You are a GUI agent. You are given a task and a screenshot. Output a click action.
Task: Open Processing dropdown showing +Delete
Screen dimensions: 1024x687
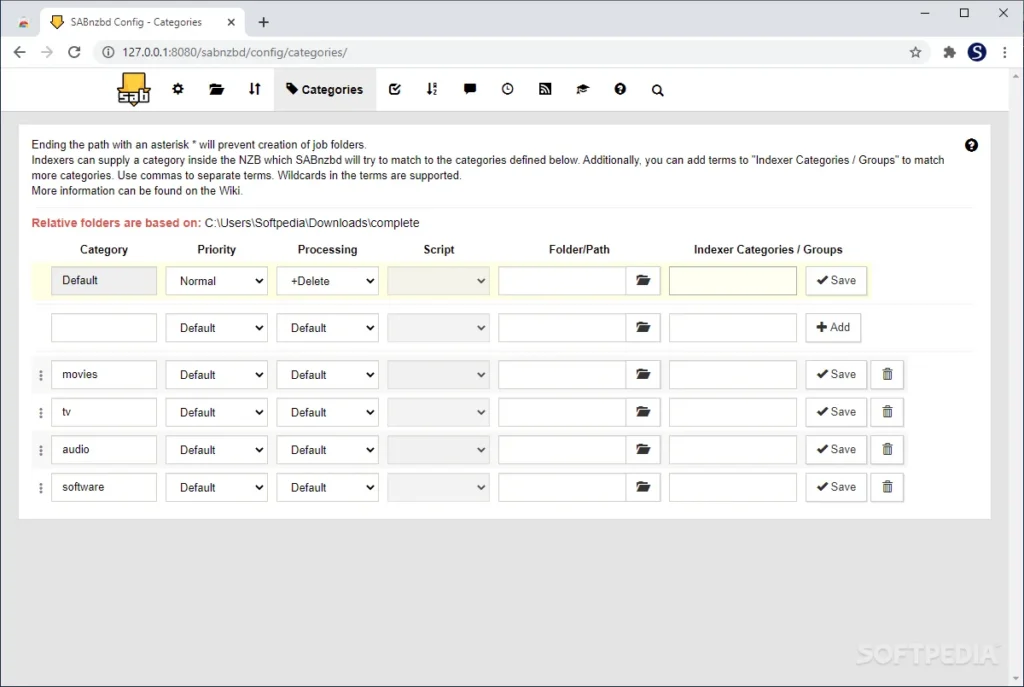[327, 281]
